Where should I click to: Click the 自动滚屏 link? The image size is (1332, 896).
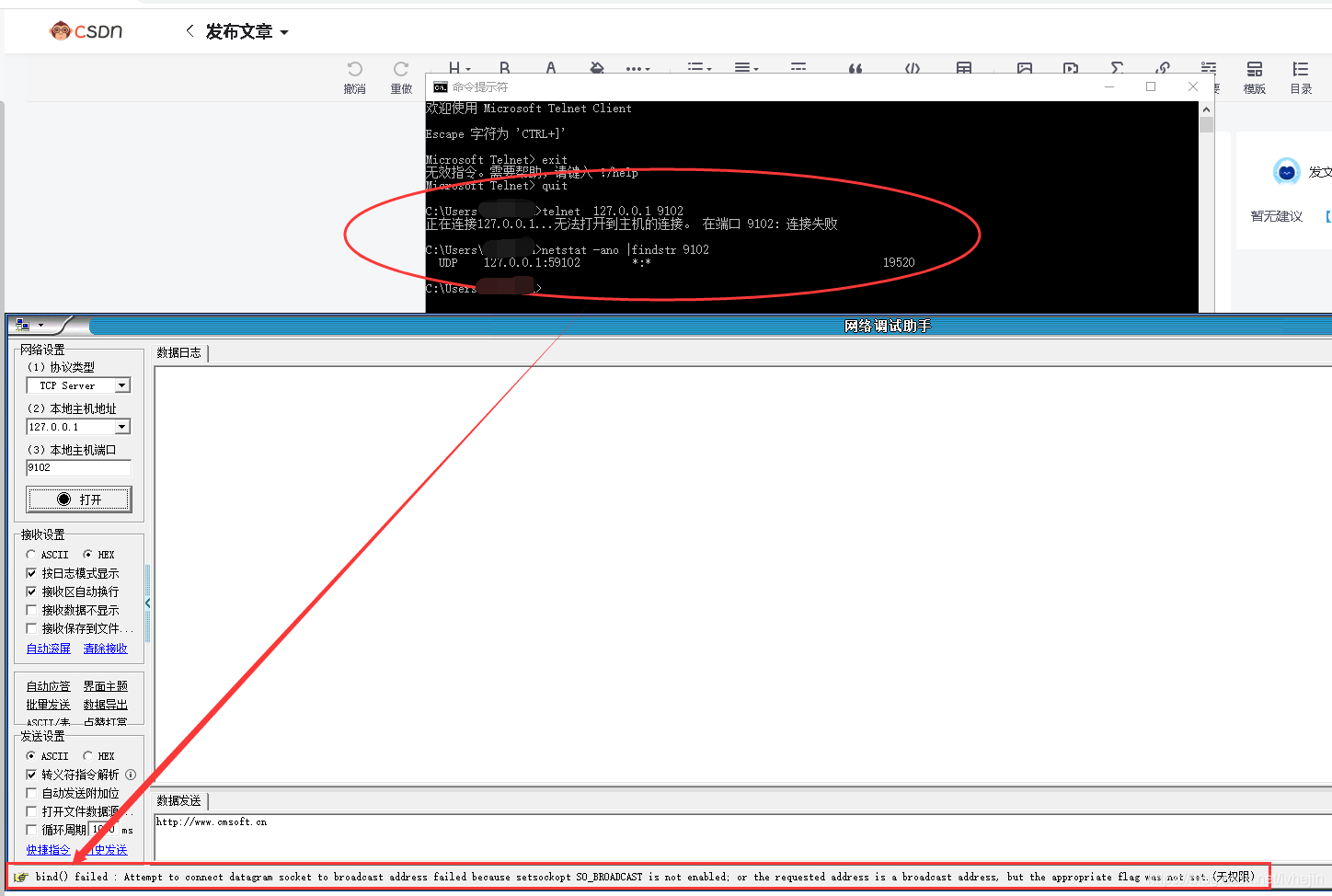[49, 649]
